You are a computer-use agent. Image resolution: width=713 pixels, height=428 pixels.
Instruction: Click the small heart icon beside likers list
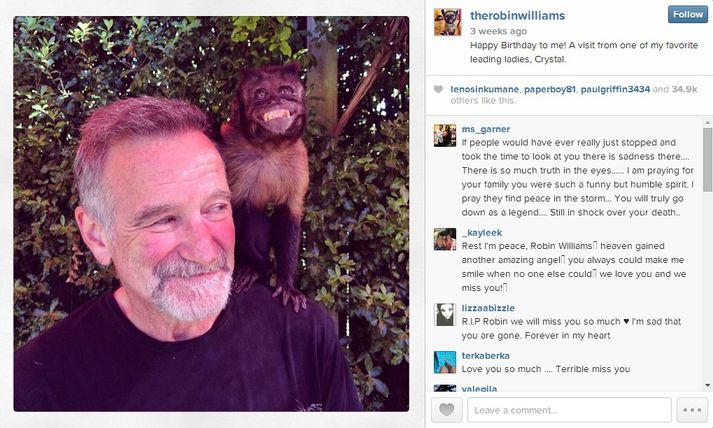pos(438,90)
